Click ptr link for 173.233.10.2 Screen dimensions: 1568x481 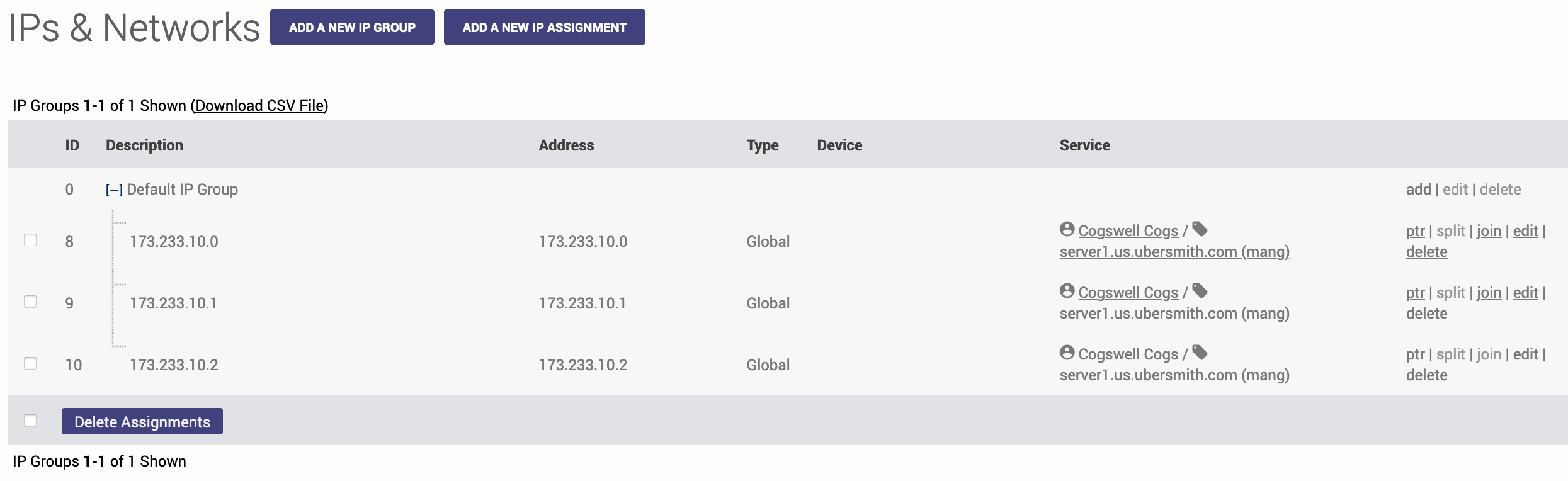point(1415,354)
